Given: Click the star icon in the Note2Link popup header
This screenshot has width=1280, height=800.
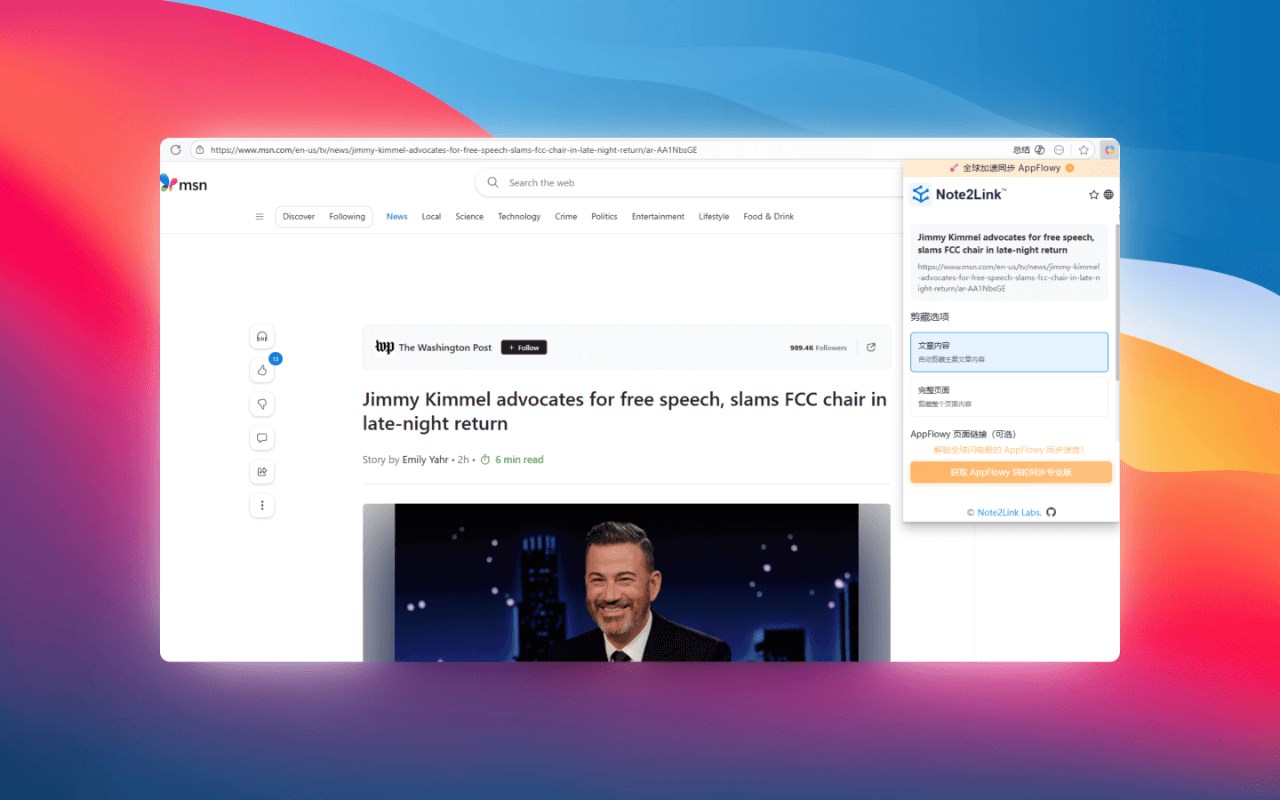Looking at the screenshot, I should [1093, 195].
